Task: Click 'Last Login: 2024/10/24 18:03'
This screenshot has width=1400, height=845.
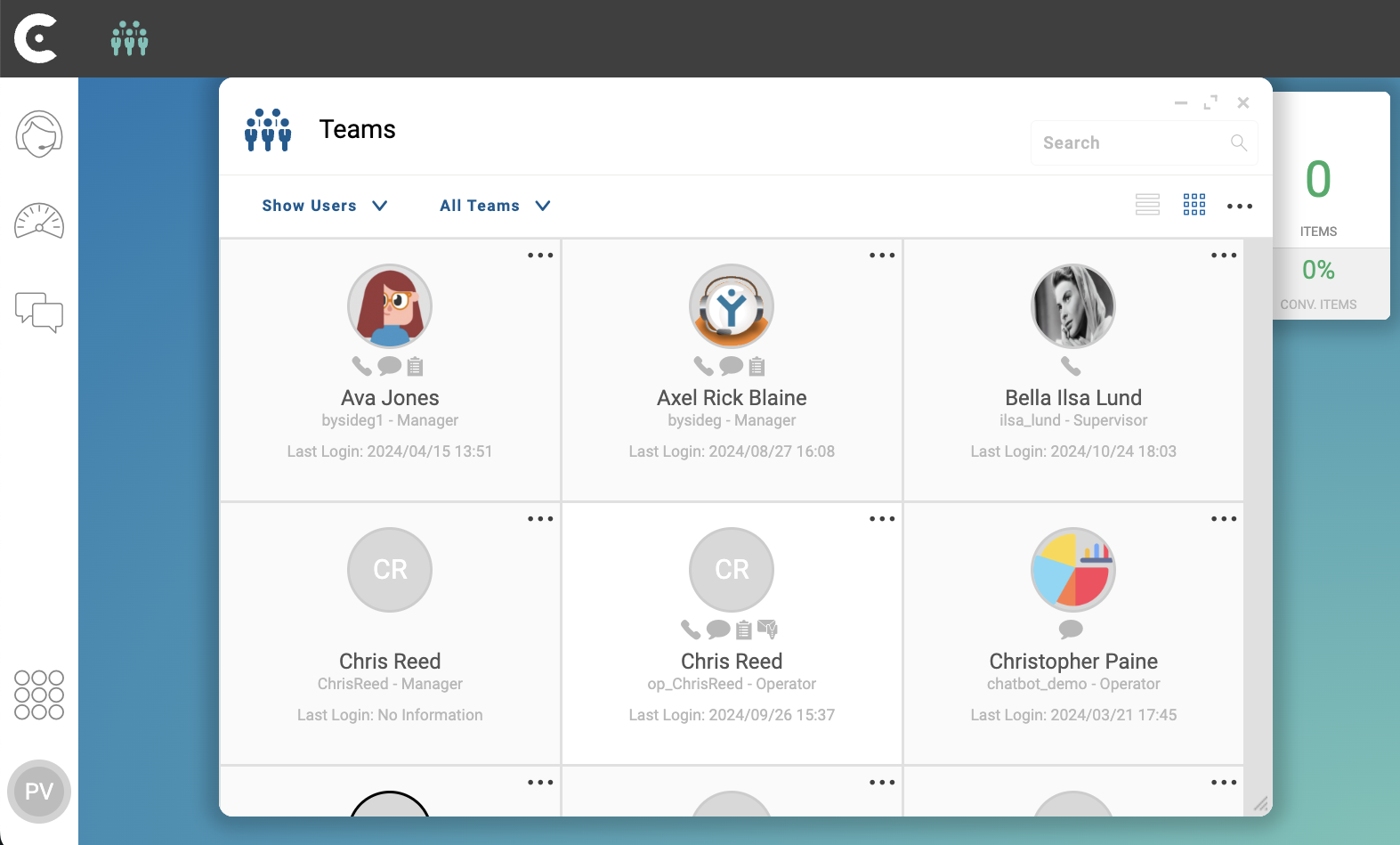Action: pyautogui.click(x=1073, y=451)
